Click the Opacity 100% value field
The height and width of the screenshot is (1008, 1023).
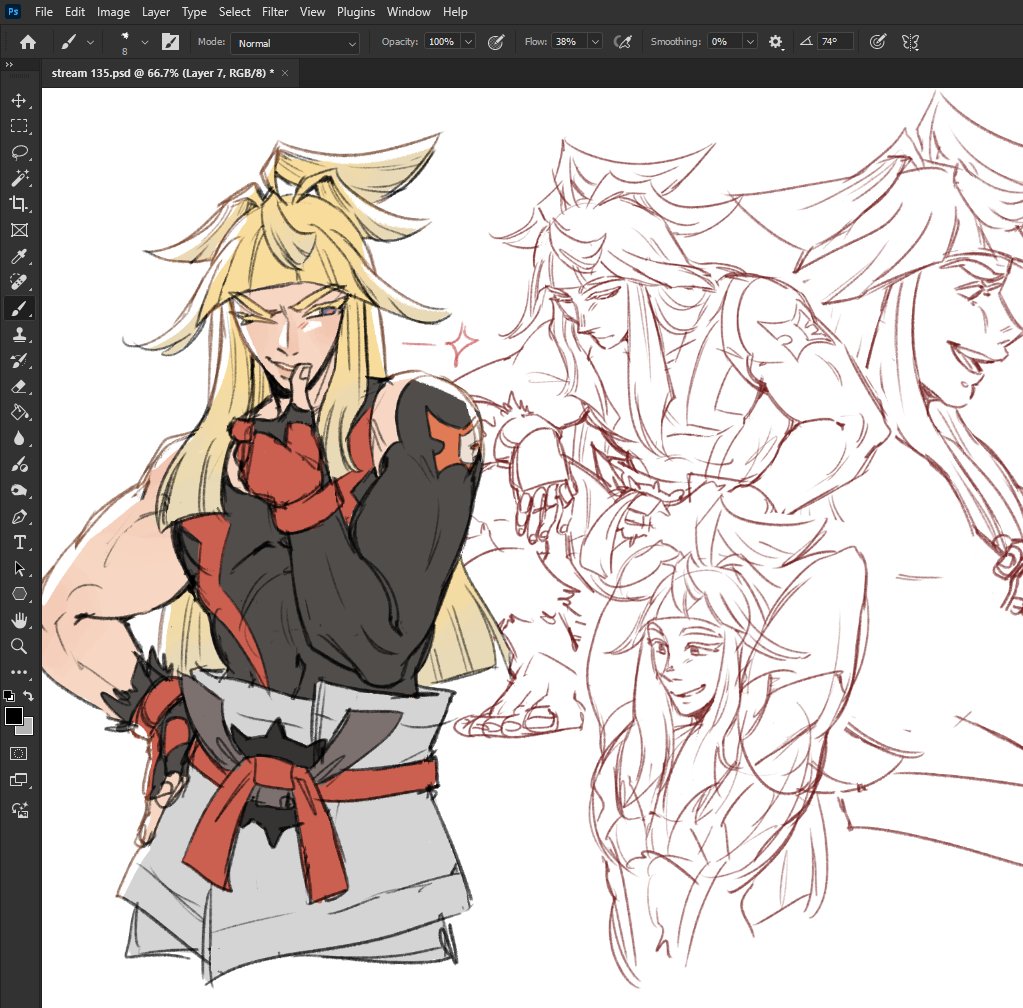(x=442, y=42)
